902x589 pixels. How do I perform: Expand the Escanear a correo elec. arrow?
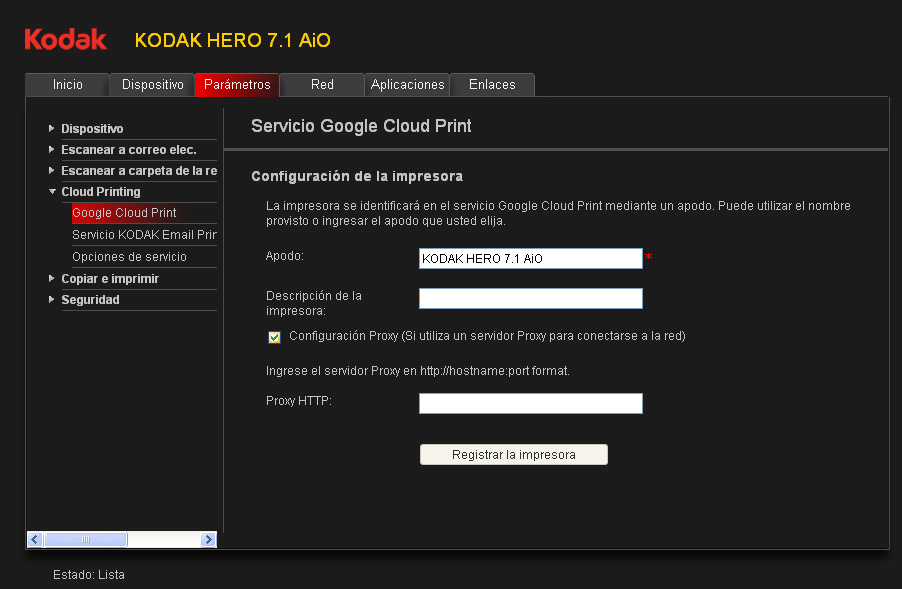point(52,150)
